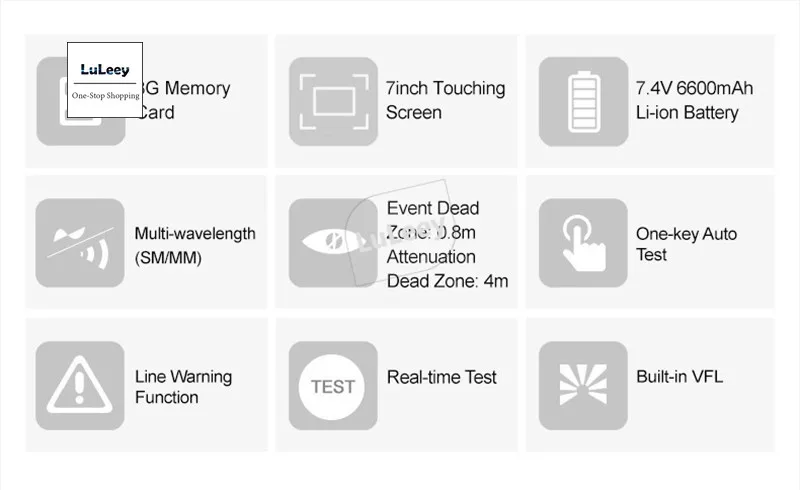This screenshot has height=490, width=800.
Task: Click the Li-ion battery icon
Action: 583,101
